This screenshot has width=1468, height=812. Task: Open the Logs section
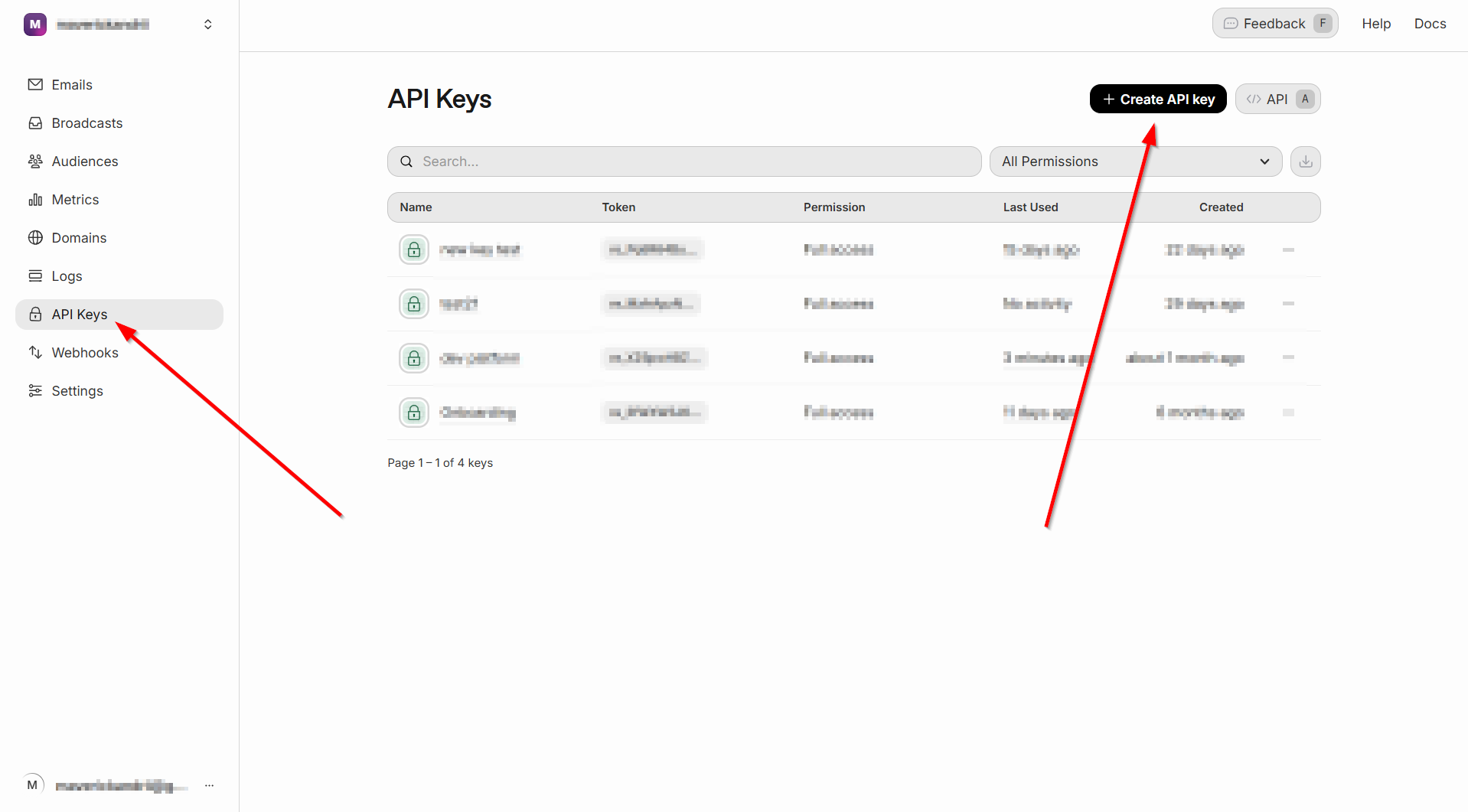(x=119, y=276)
